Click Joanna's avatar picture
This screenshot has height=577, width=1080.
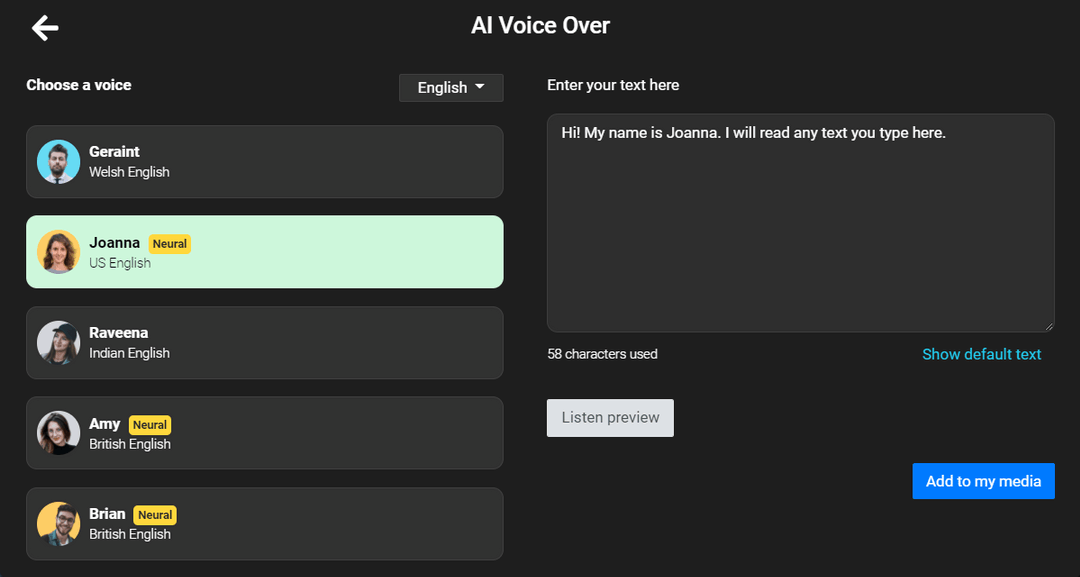[x=58, y=252]
